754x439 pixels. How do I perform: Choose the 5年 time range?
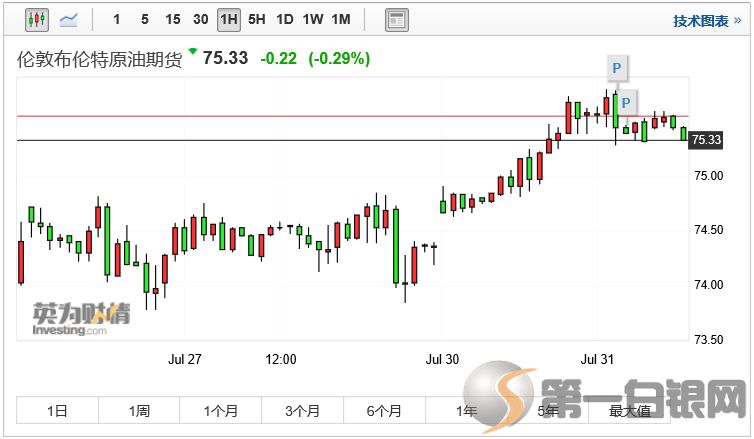[x=548, y=411]
